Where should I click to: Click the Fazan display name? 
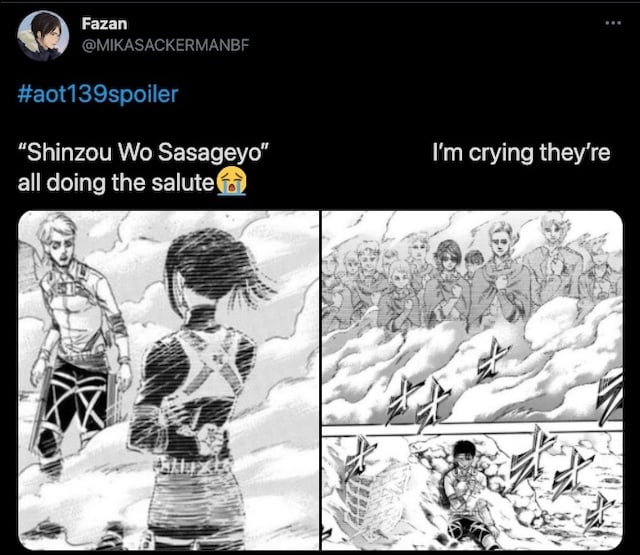point(104,24)
